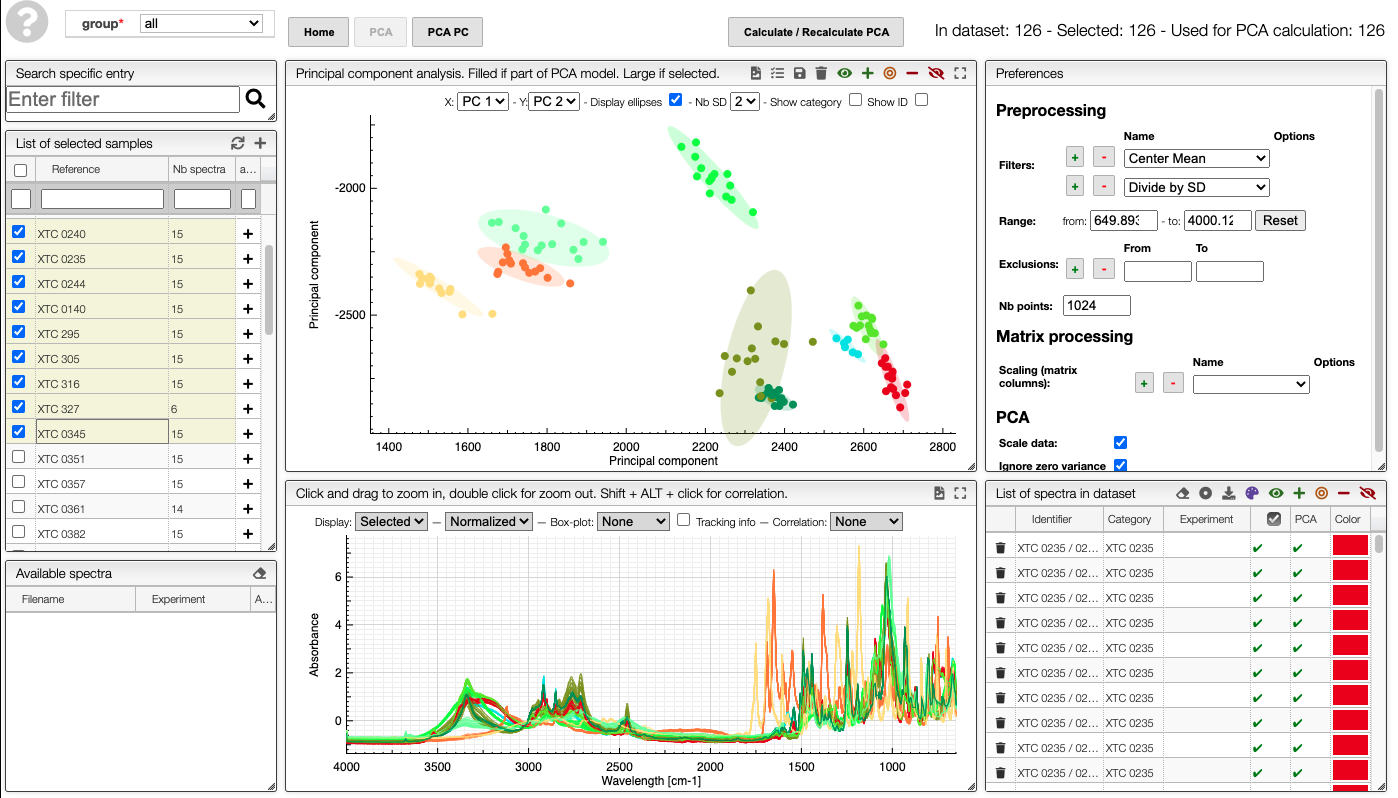Click the orange target in the dataset list header

tap(1322, 493)
